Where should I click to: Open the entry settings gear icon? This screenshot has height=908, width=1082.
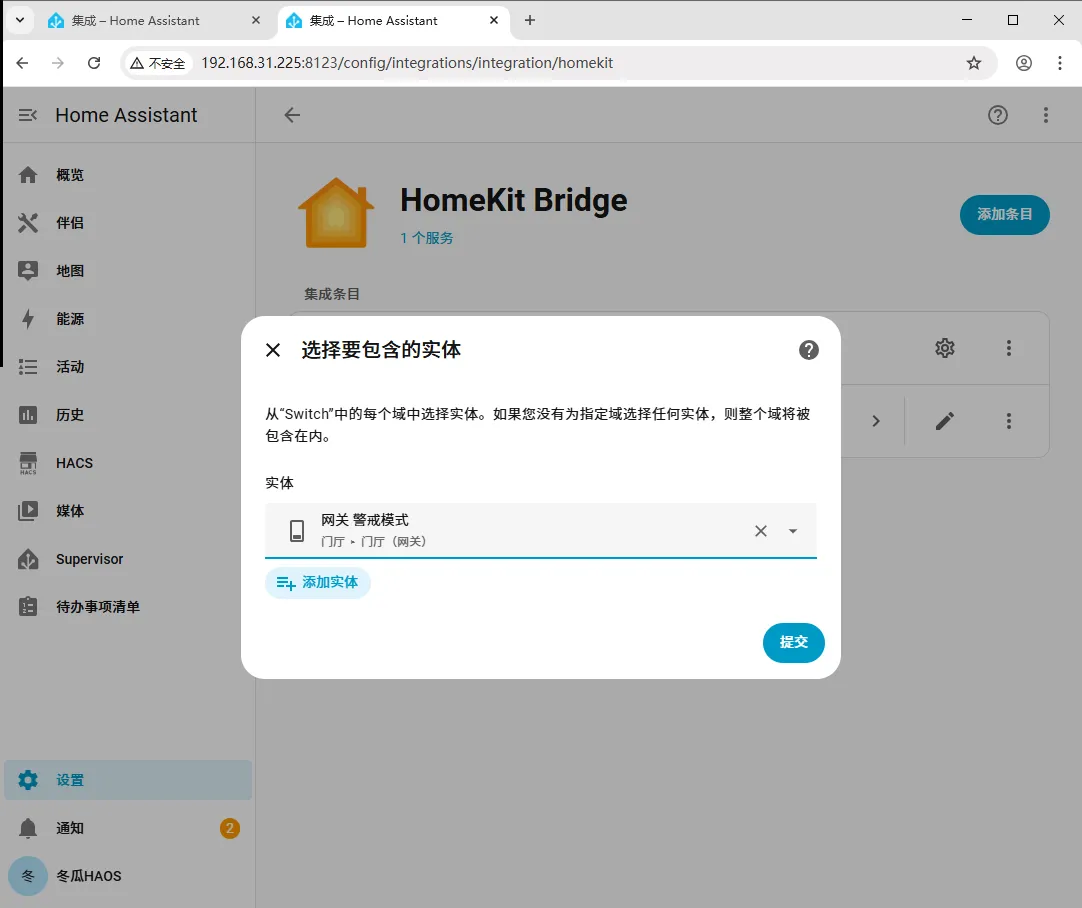[944, 348]
